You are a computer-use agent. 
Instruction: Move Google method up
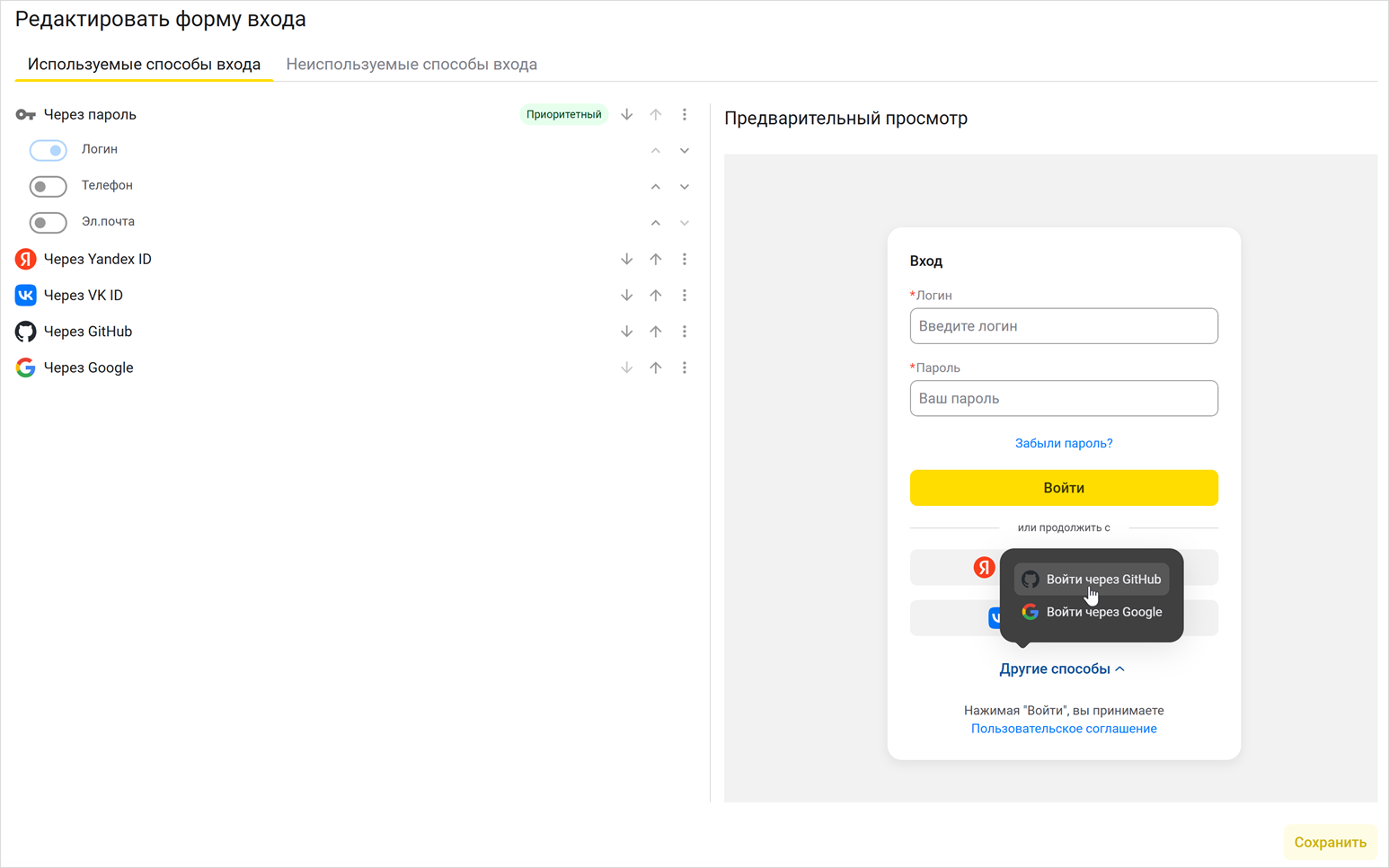coord(656,368)
